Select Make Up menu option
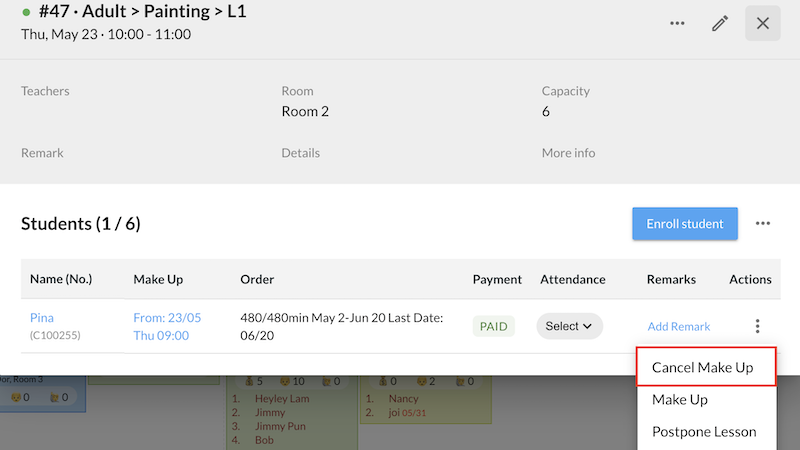The image size is (800, 450). click(x=680, y=400)
